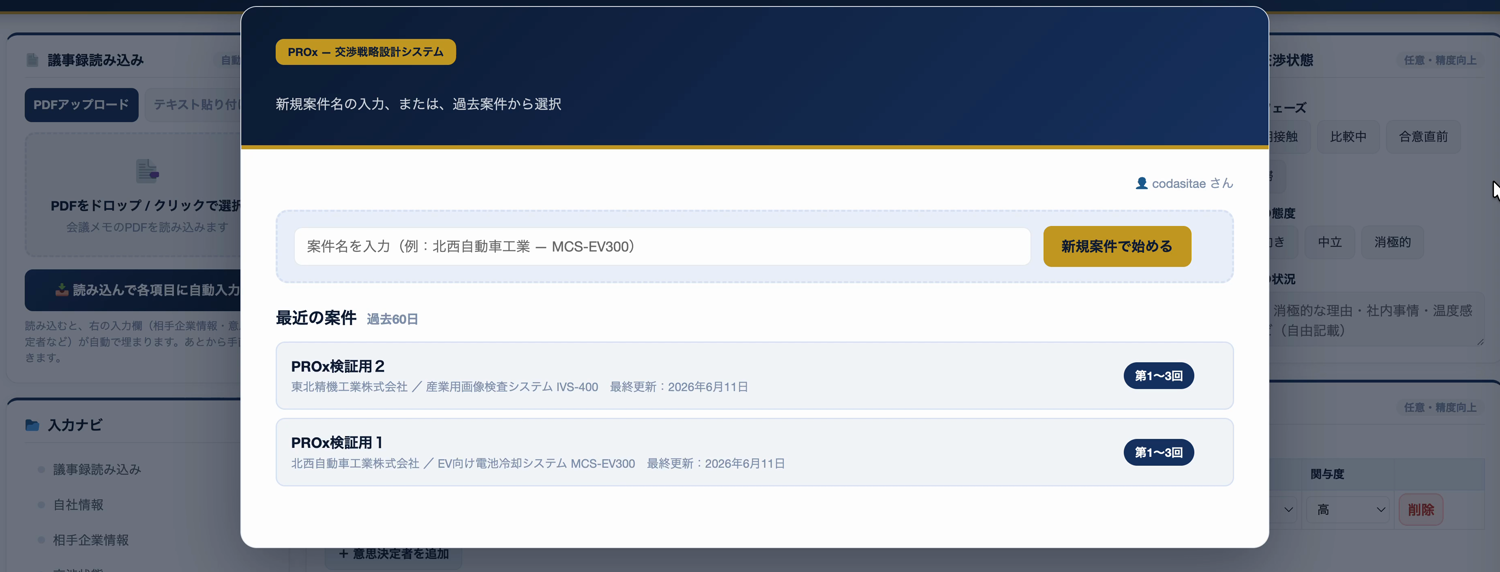Select テキスト貼り付け tab in background panel

tap(195, 105)
